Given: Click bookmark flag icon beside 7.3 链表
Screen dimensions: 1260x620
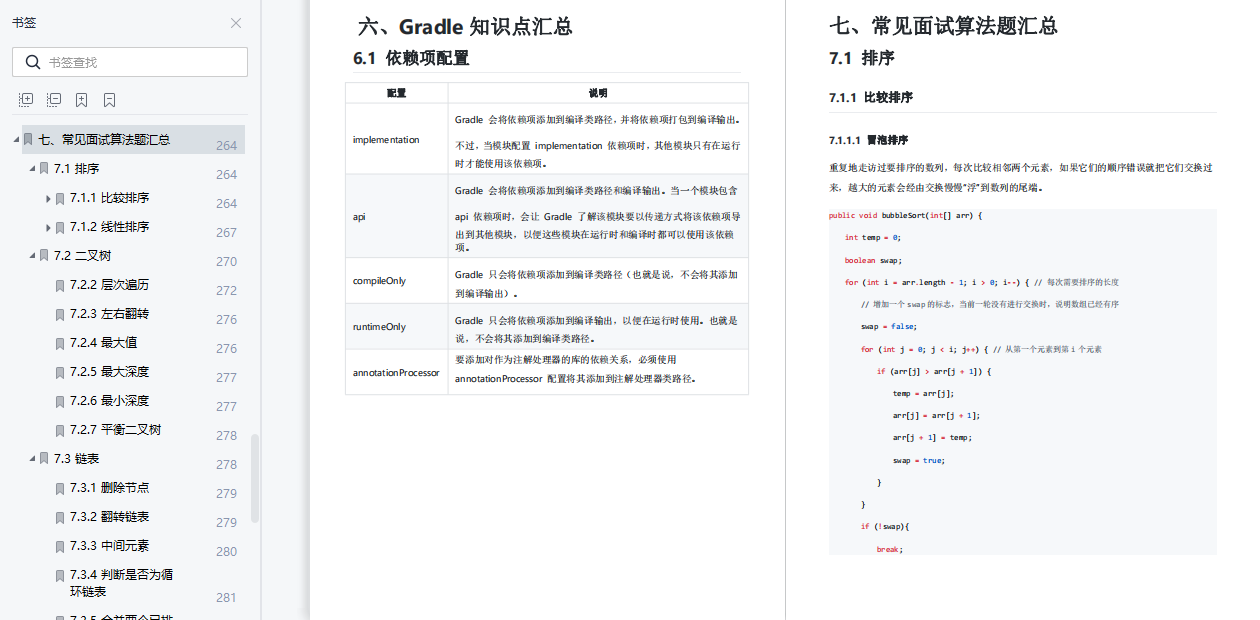Looking at the screenshot, I should coord(44,459).
